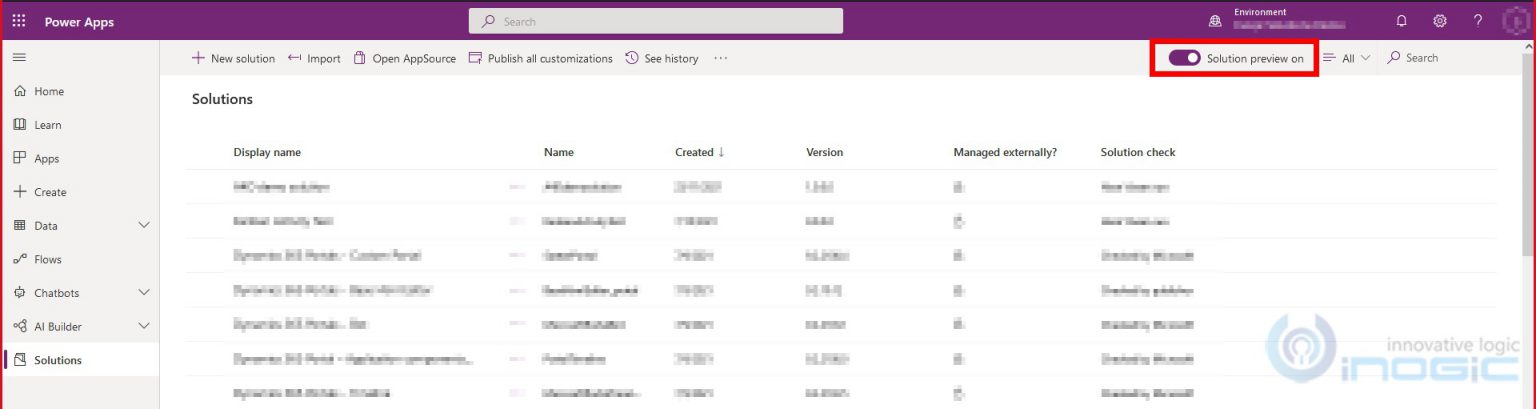Click Publish all customizations

(540, 59)
